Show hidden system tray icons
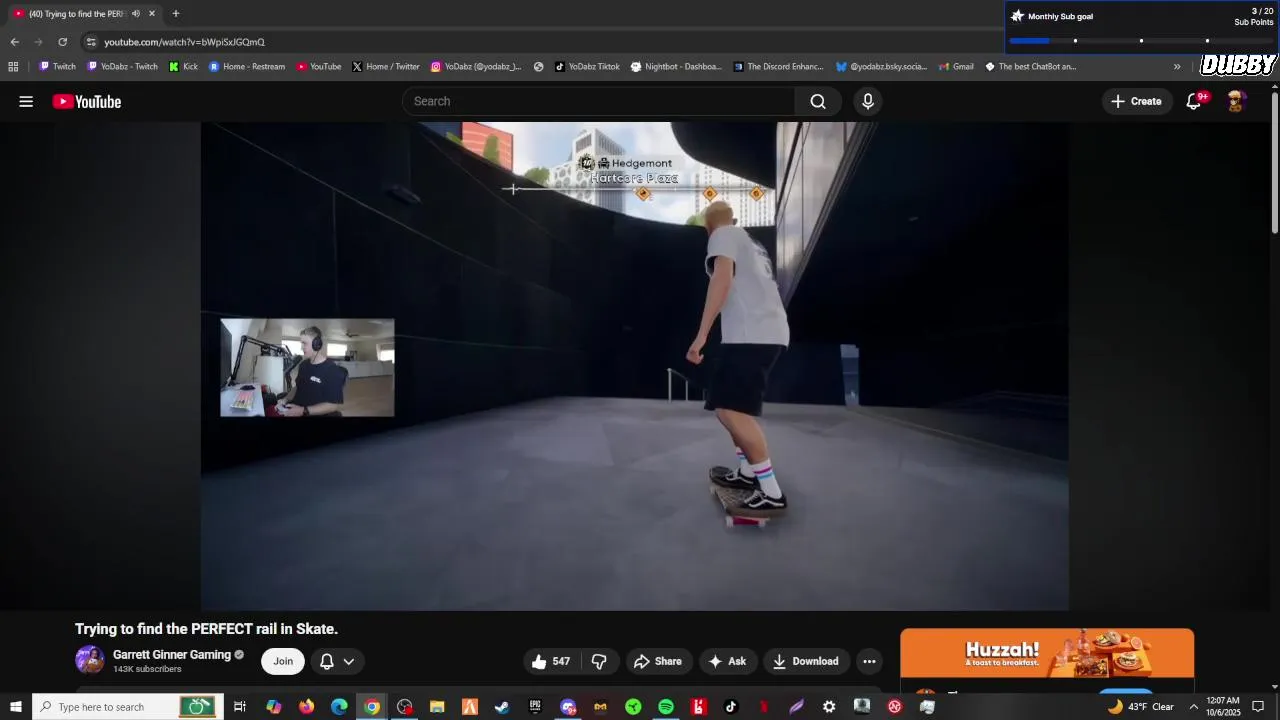Image resolution: width=1280 pixels, height=720 pixels. click(x=1193, y=707)
